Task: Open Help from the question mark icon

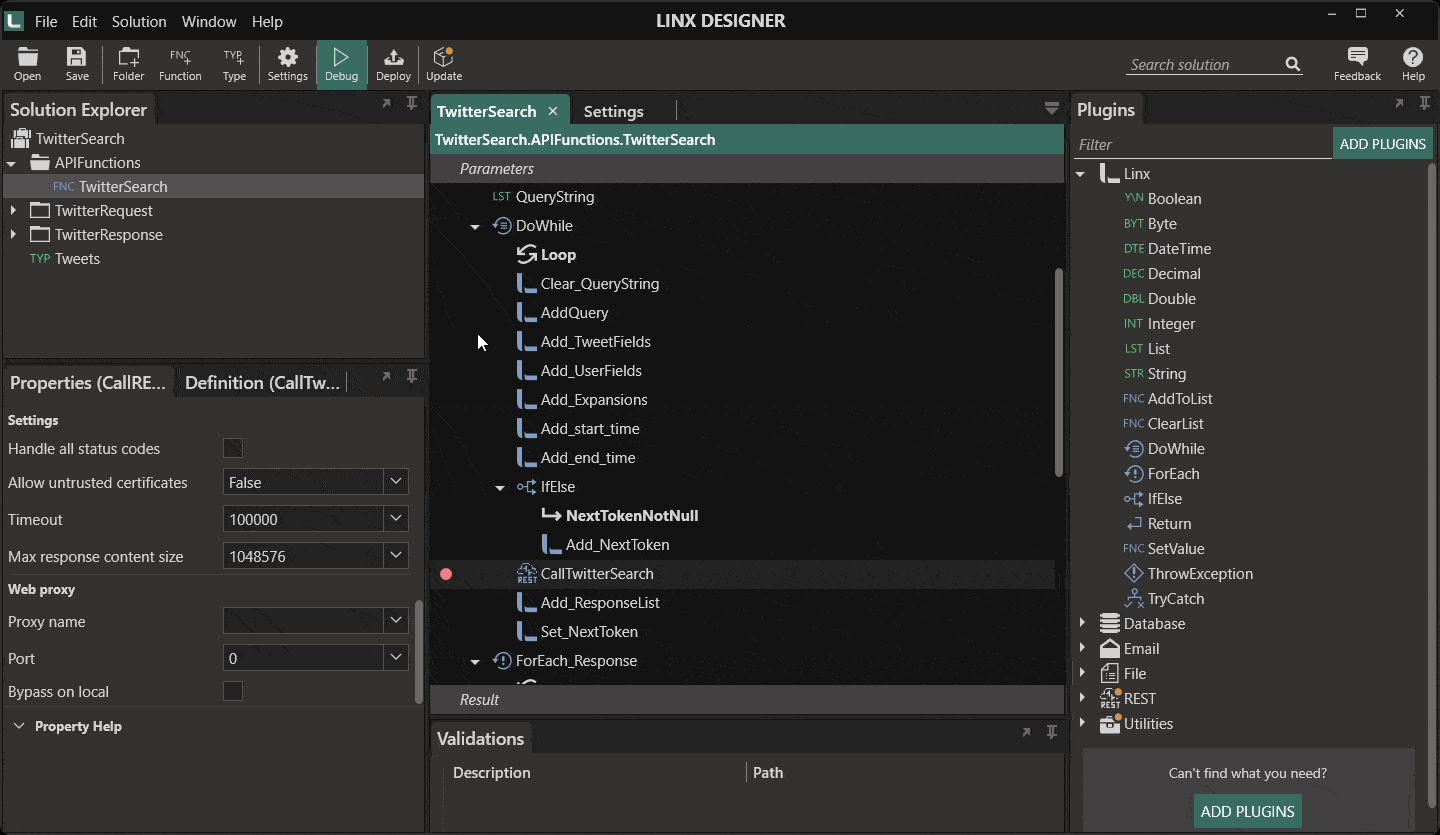Action: click(x=1413, y=64)
